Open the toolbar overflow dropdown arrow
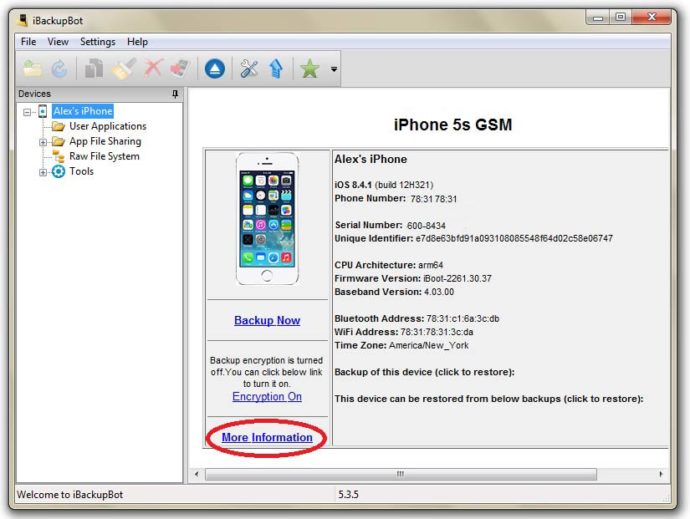This screenshot has width=690, height=519. click(334, 70)
